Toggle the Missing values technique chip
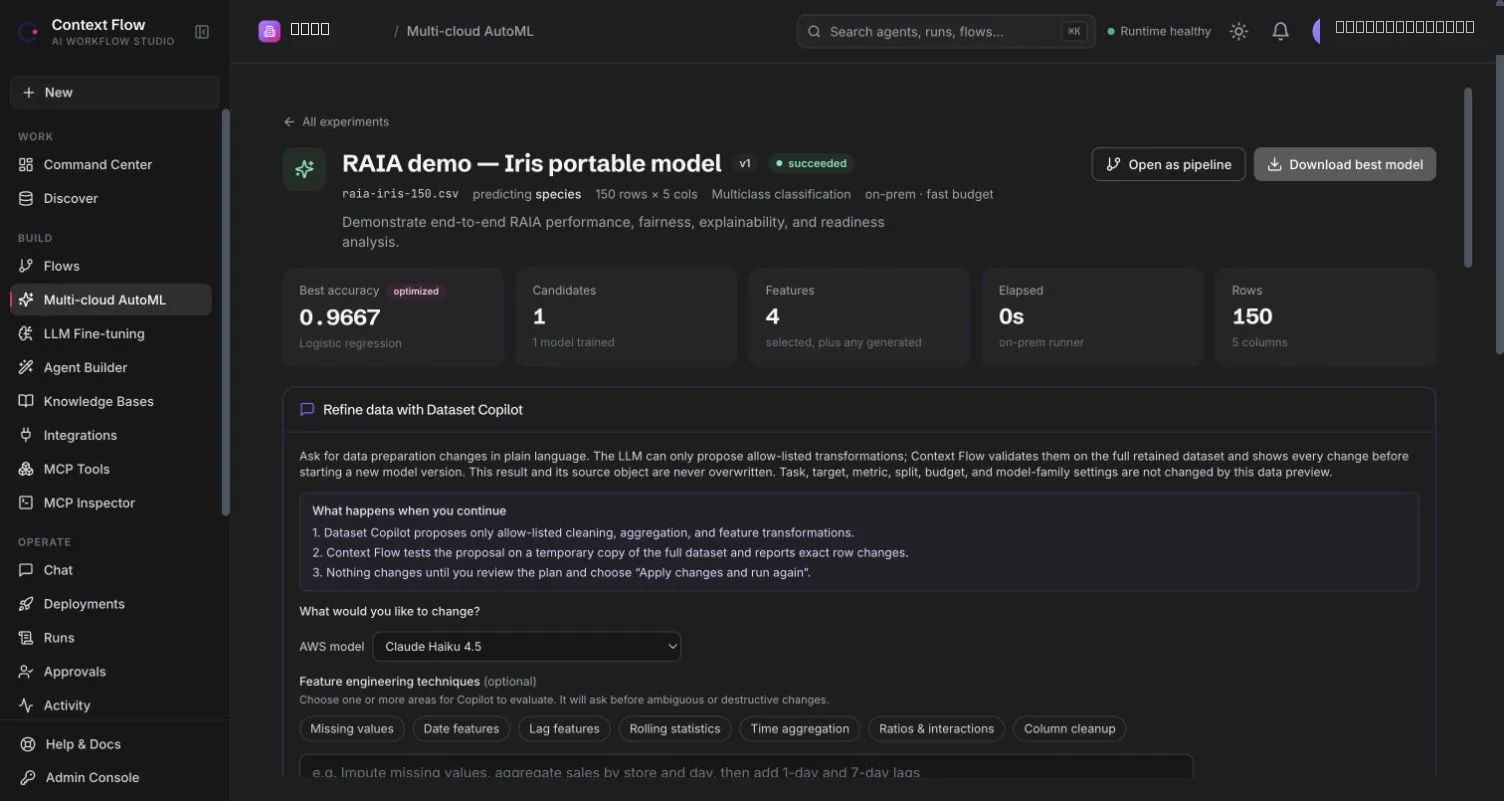The width and height of the screenshot is (1504, 801). click(352, 729)
